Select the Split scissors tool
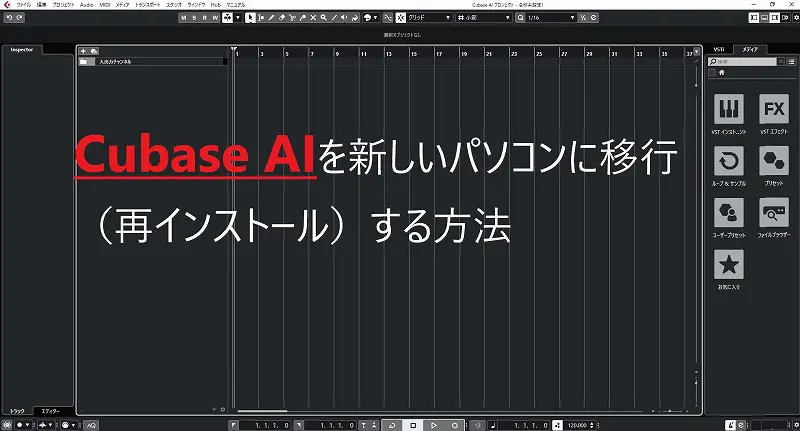 click(x=292, y=17)
